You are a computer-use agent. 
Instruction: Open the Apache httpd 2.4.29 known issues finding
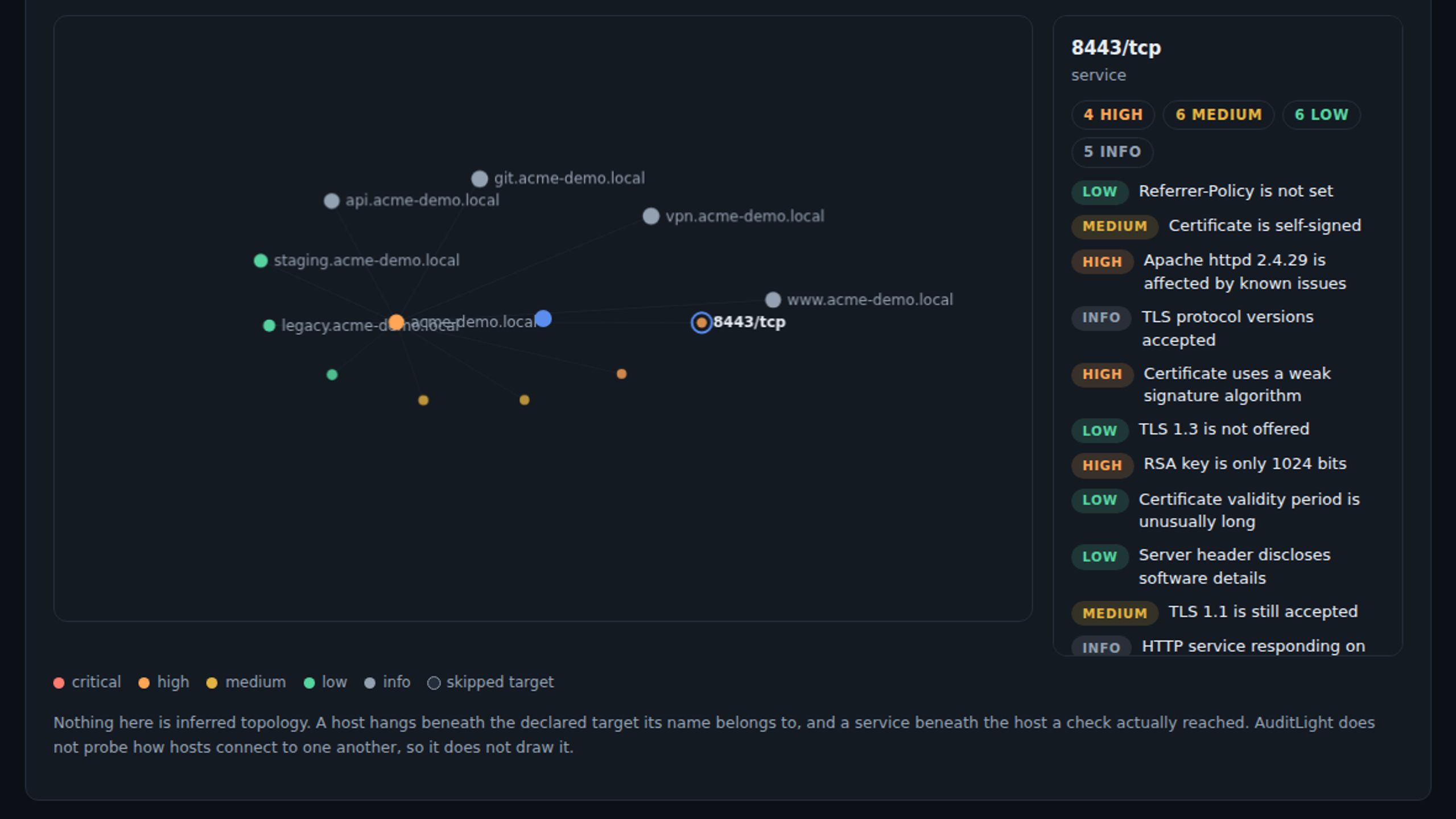(x=1228, y=272)
